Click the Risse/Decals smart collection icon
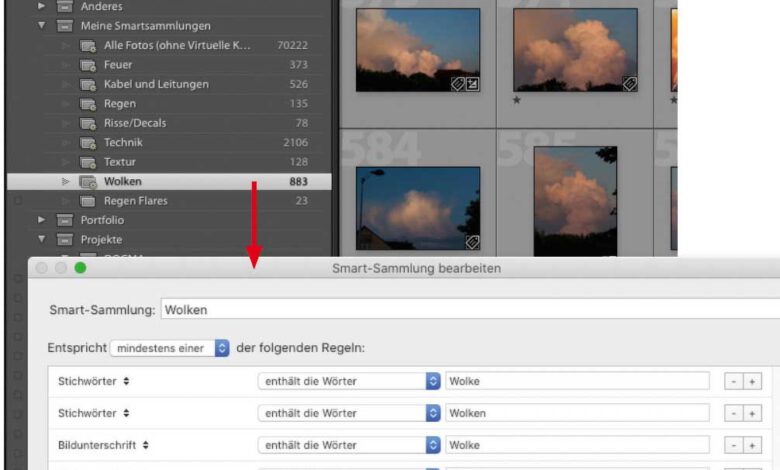This screenshot has width=780, height=470. [x=88, y=123]
